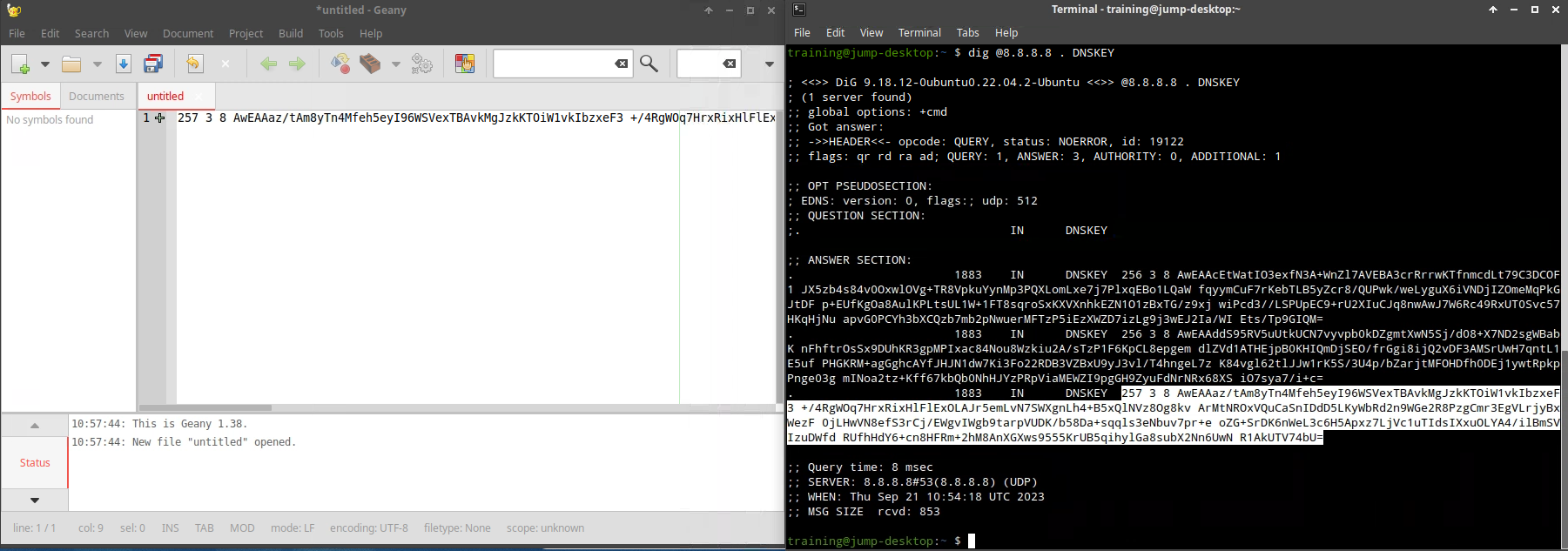Click the Revert file icon

[x=194, y=64]
